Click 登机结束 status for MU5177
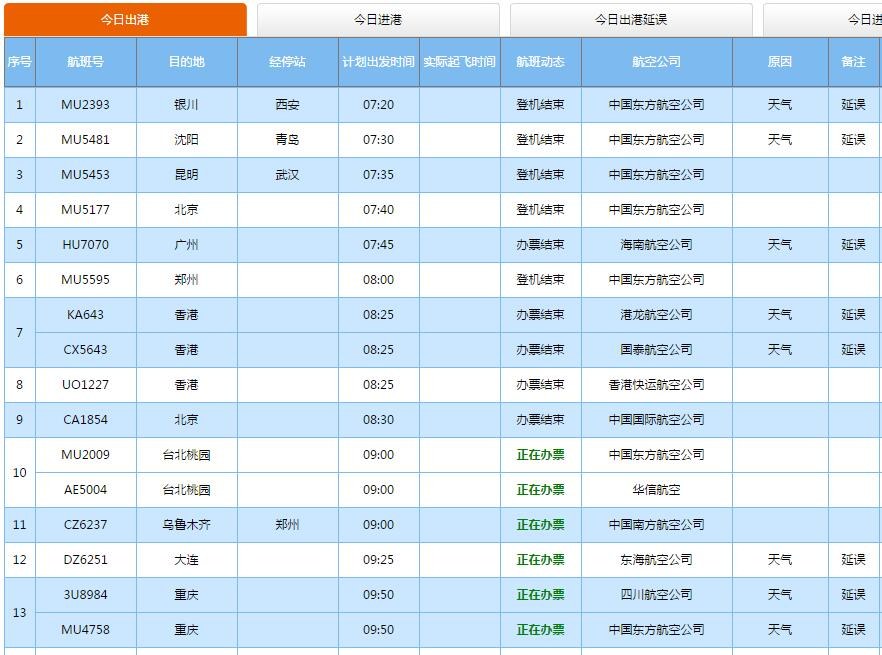This screenshot has width=882, height=655. [x=541, y=209]
